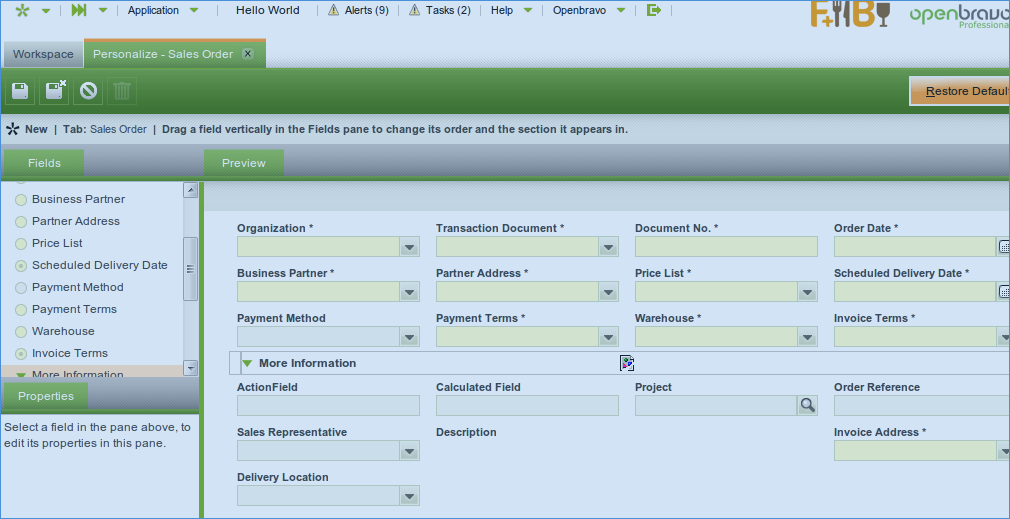Switch to the Workspace tab
This screenshot has width=1010, height=519.
click(42, 54)
